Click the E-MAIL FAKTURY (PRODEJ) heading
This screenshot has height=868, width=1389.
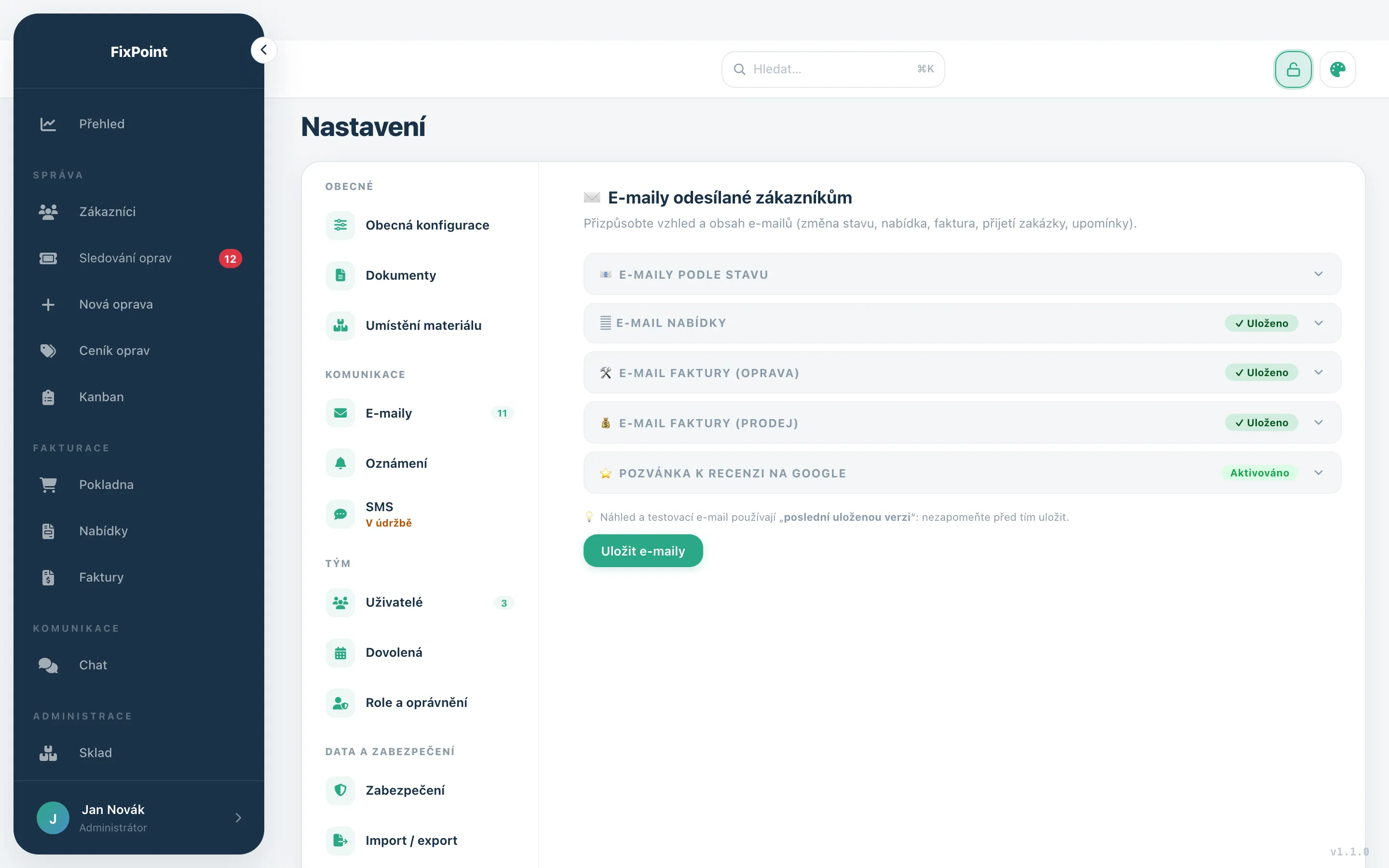point(708,423)
